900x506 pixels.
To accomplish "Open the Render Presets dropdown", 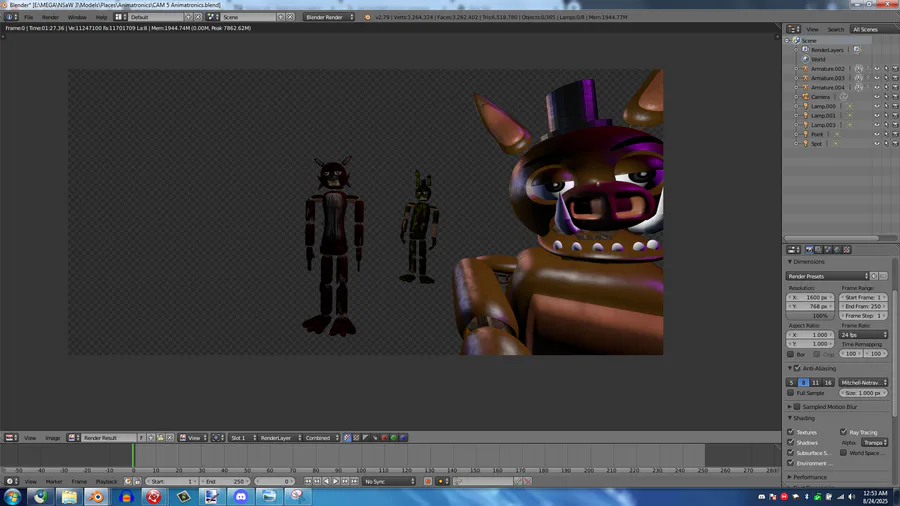I will (x=827, y=277).
